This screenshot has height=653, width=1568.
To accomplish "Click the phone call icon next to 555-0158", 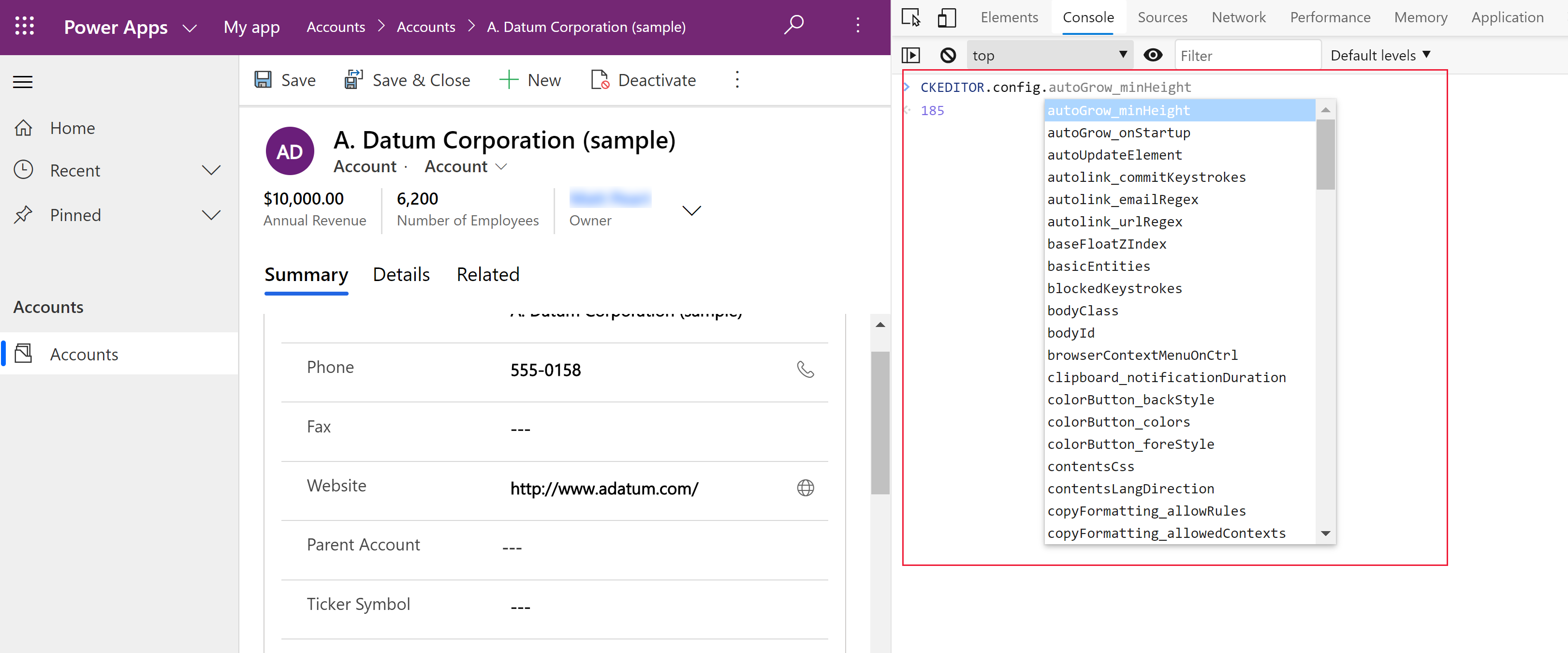I will point(808,369).
